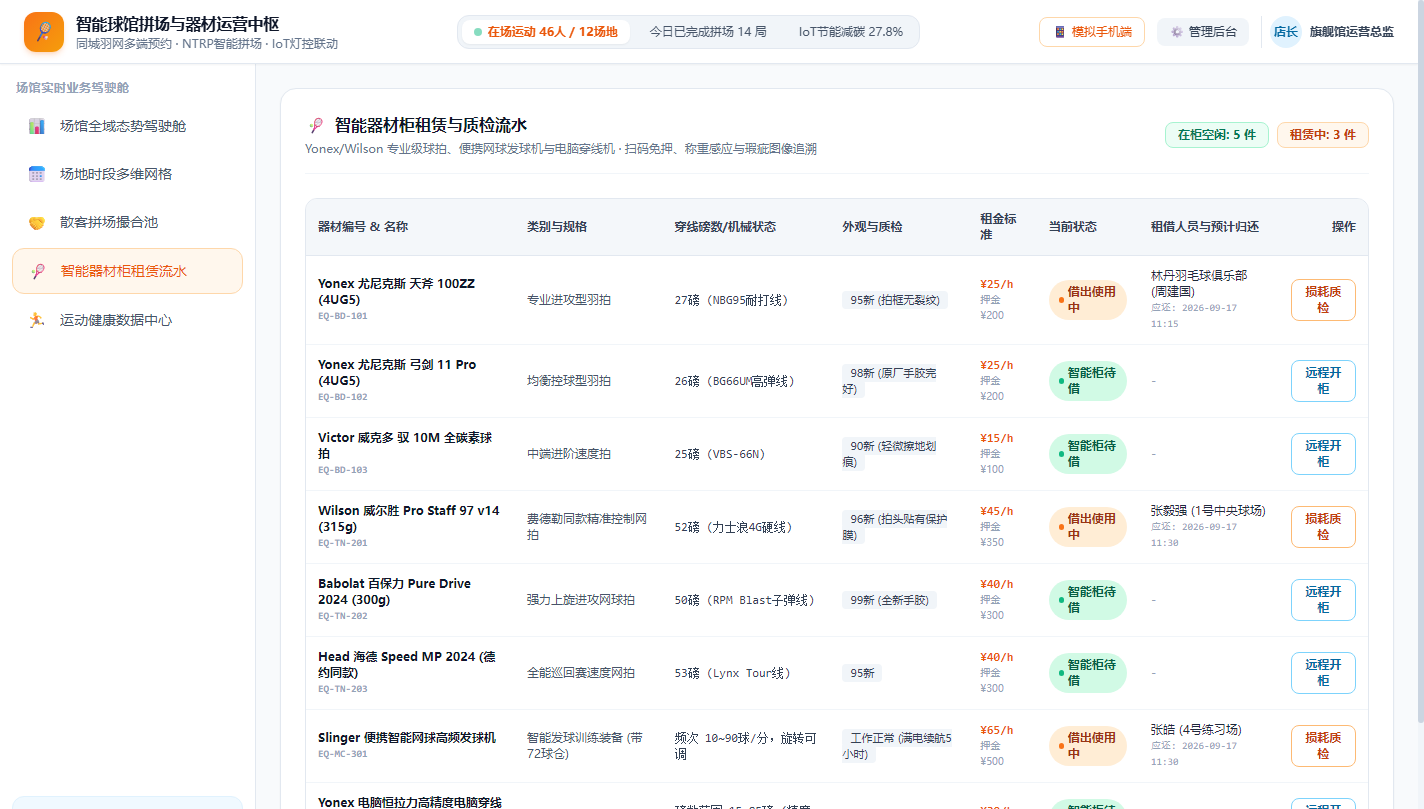Screen dimensions: 1424x809
Task: Click the 工作正常 (满电续航5小时) tag
Action: 898,746
